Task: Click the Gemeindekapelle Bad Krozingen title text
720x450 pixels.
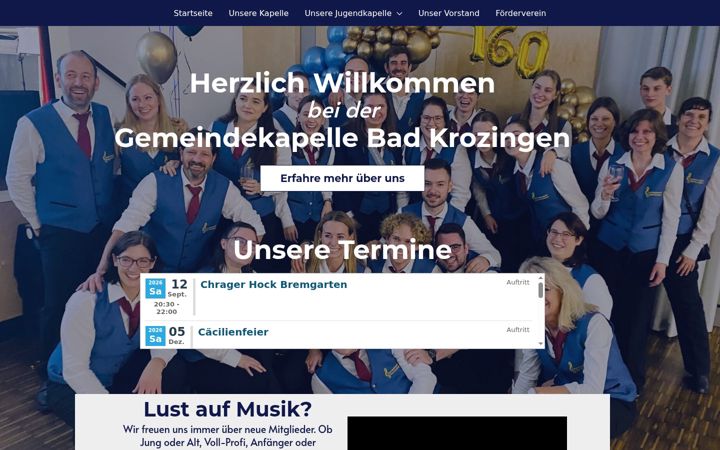Action: [343, 138]
